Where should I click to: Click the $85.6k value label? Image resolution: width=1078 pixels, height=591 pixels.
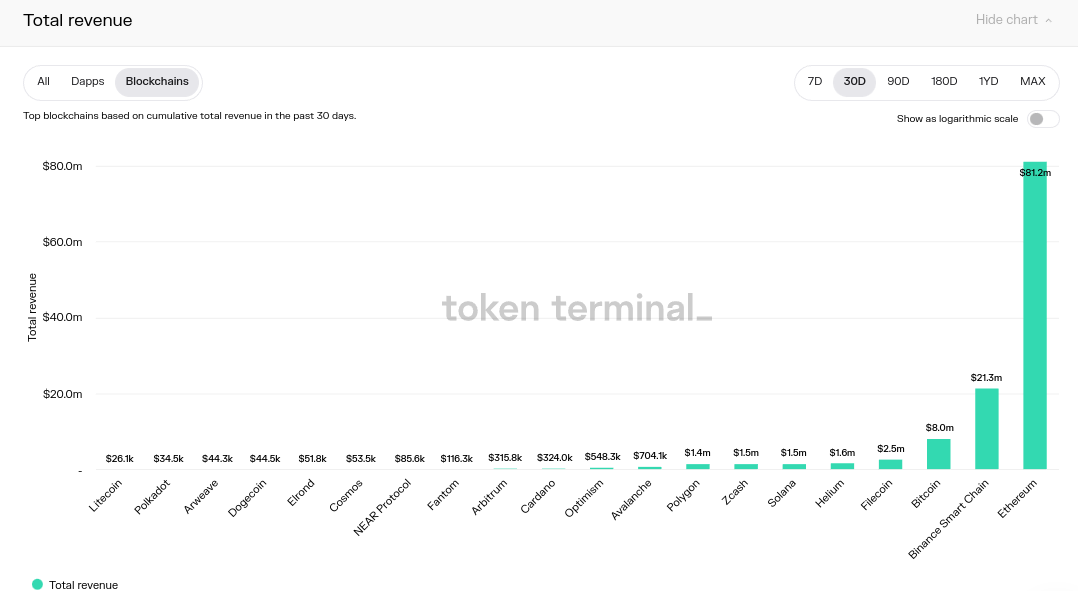(x=409, y=458)
